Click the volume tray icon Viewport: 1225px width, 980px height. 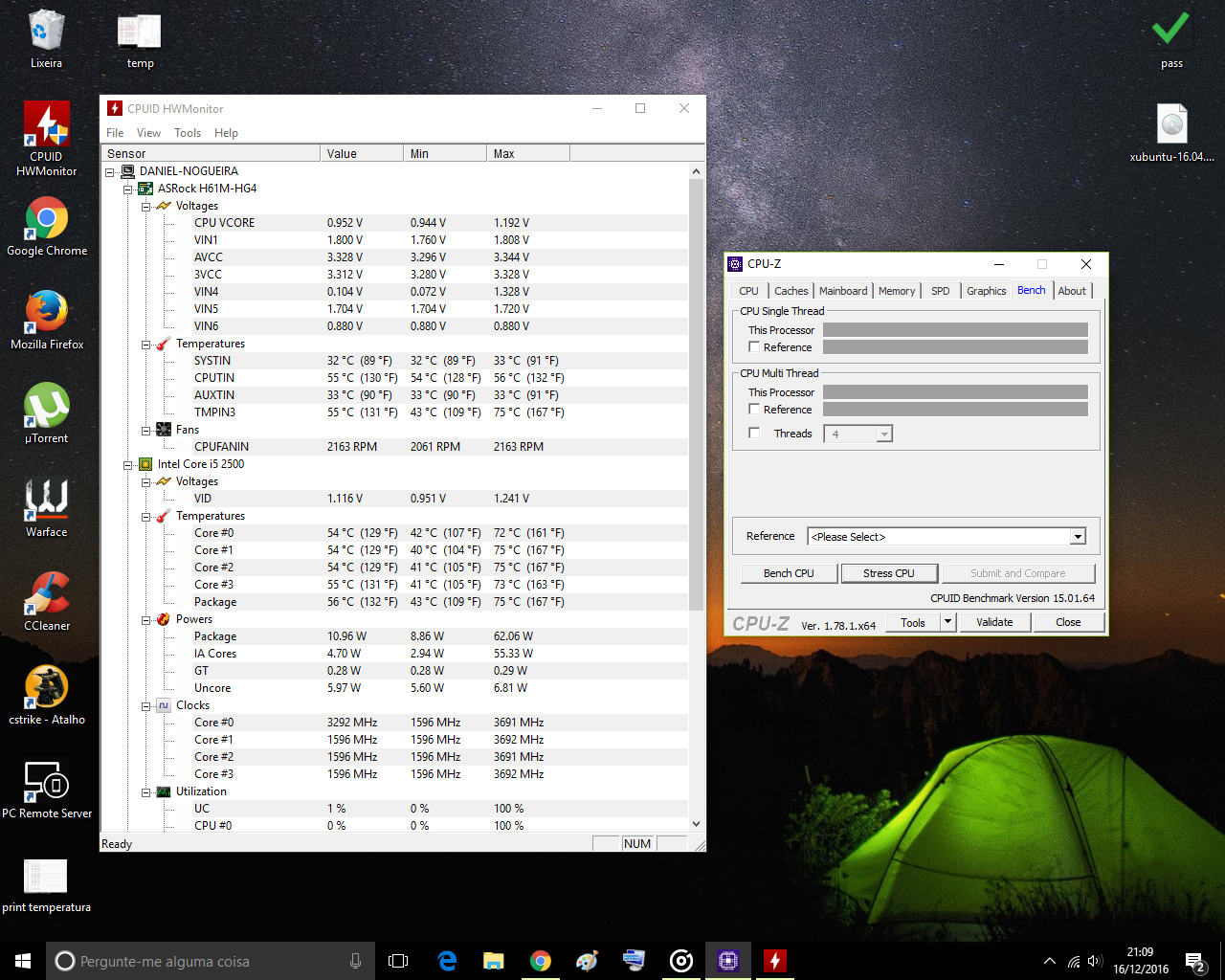tap(1095, 961)
